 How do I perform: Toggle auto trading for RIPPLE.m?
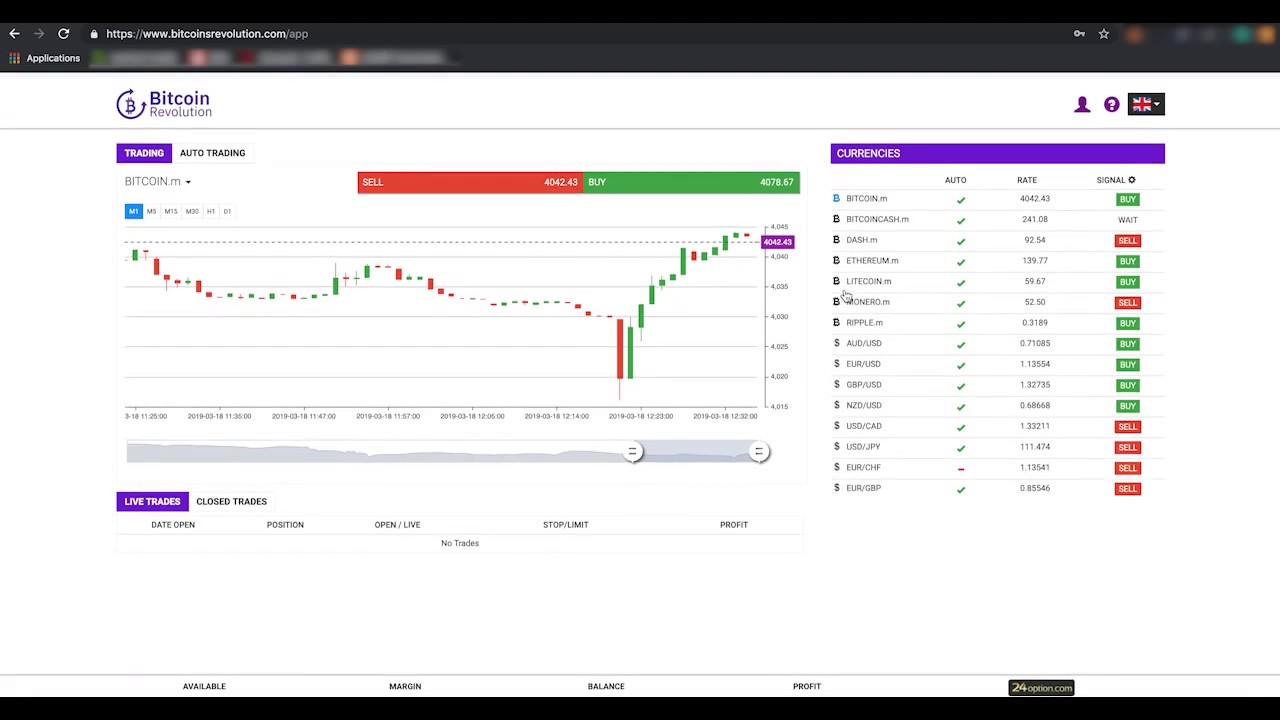pyautogui.click(x=961, y=323)
